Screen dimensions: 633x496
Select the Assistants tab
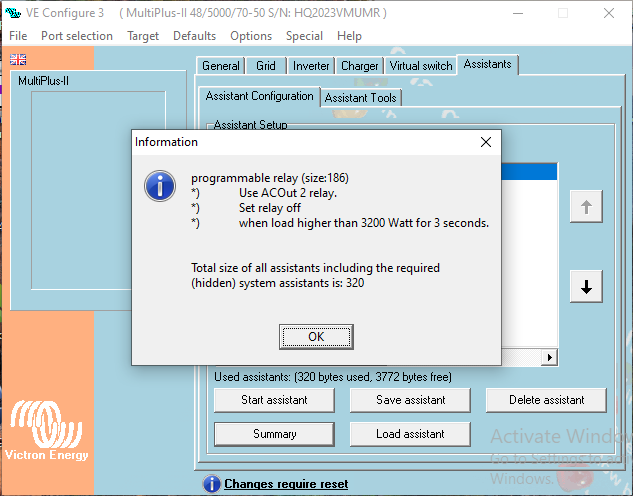point(487,64)
